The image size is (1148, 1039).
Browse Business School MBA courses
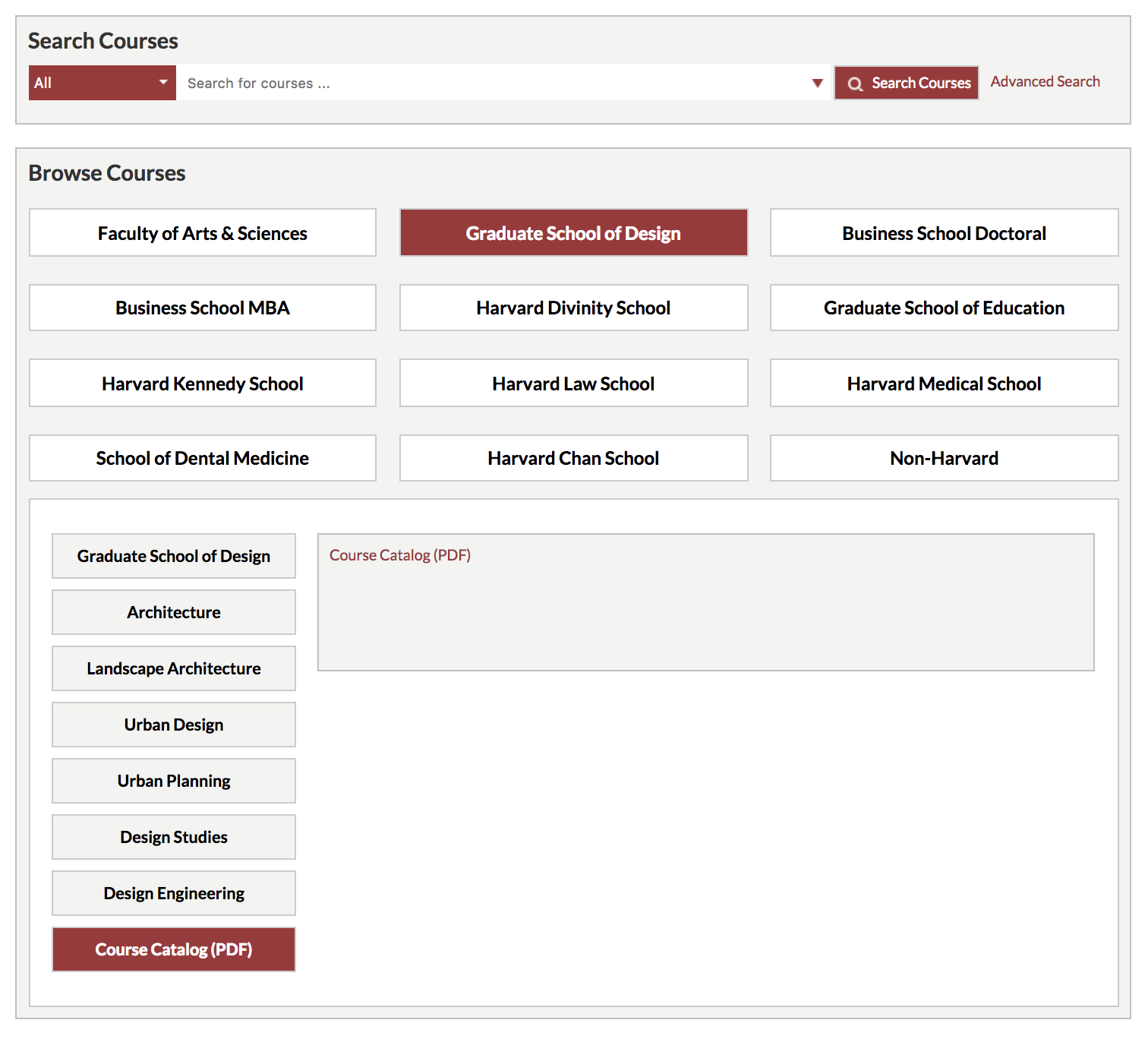click(203, 308)
